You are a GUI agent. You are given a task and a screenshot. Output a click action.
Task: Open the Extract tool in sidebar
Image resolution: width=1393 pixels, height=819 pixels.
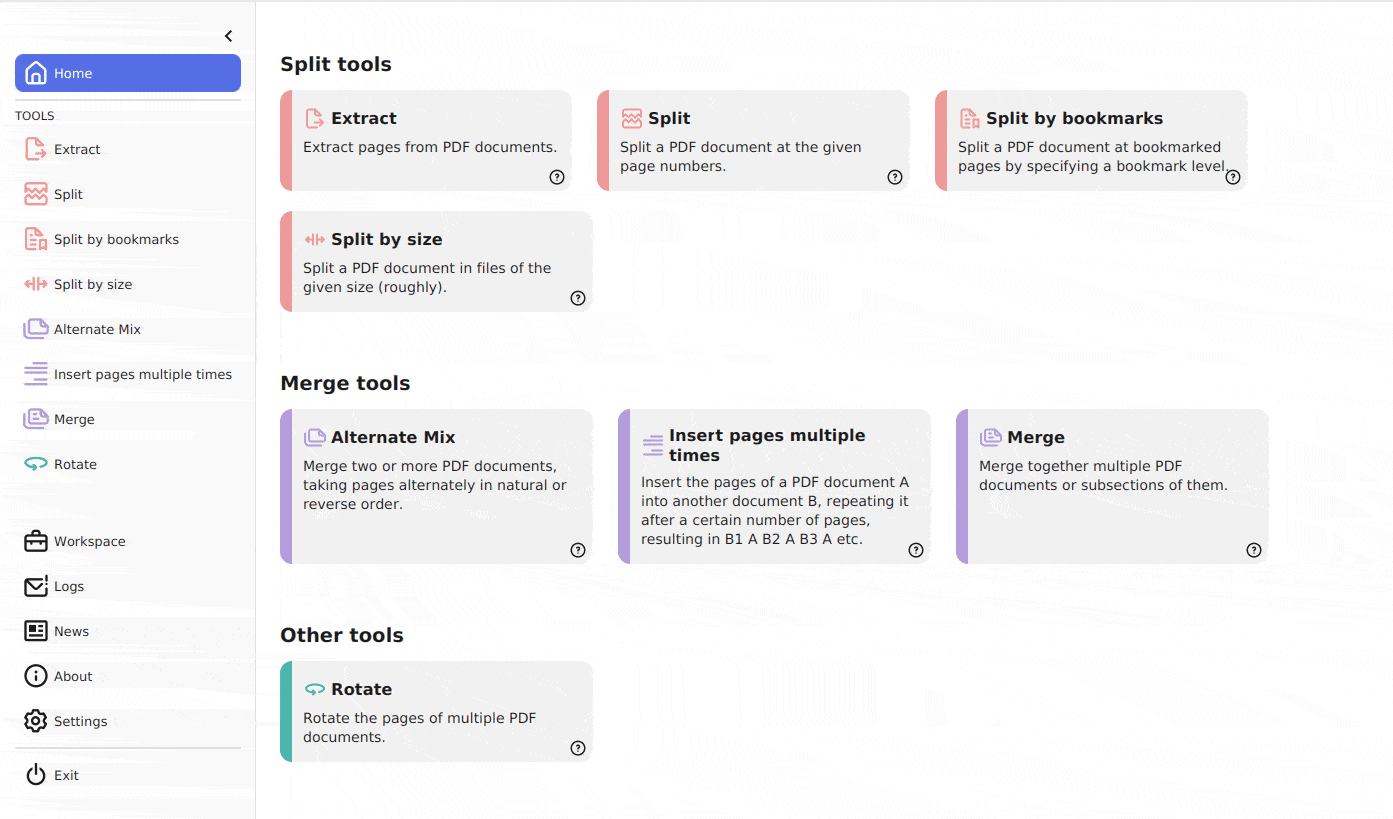coord(128,149)
